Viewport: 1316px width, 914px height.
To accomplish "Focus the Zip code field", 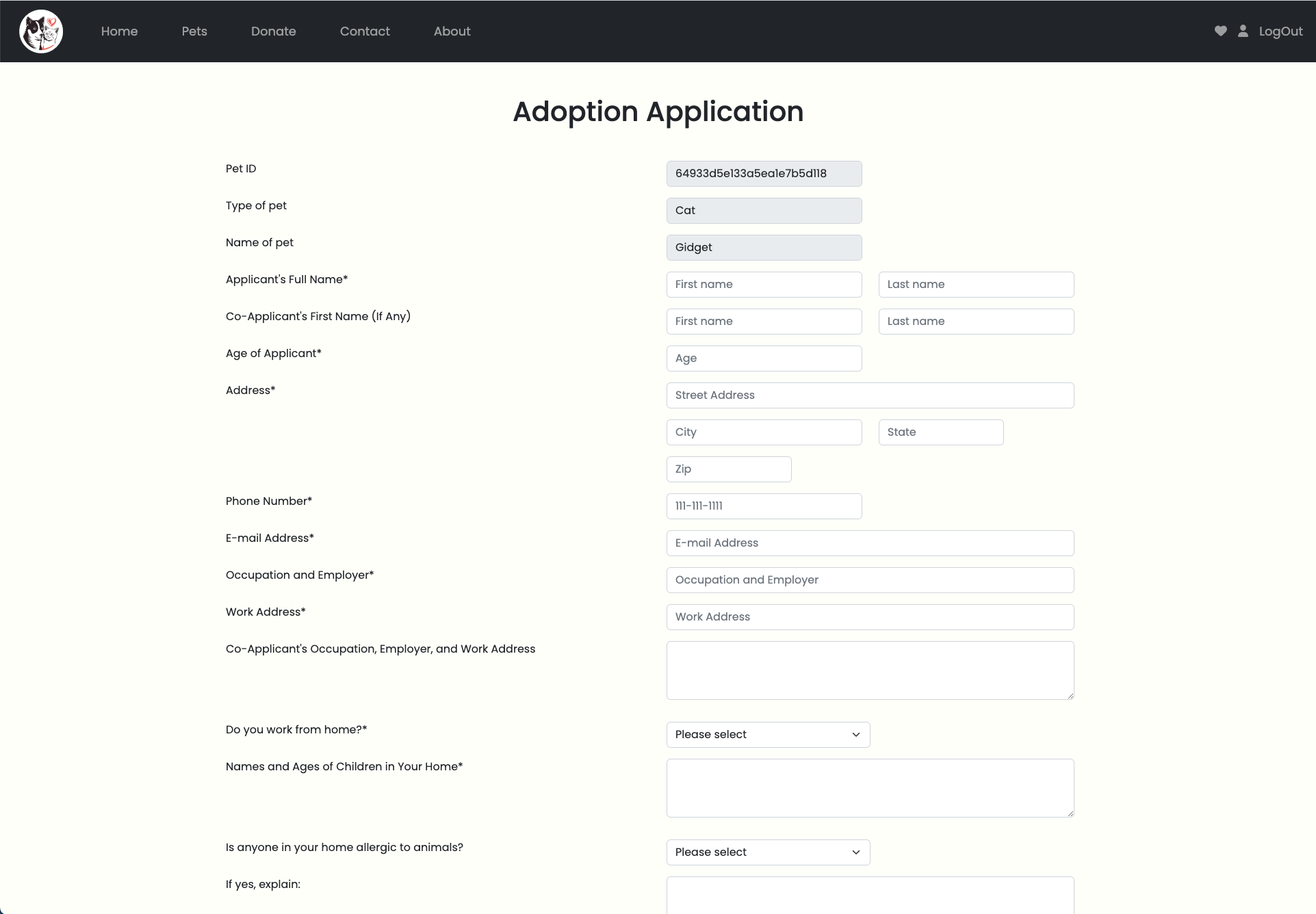I will tap(729, 469).
